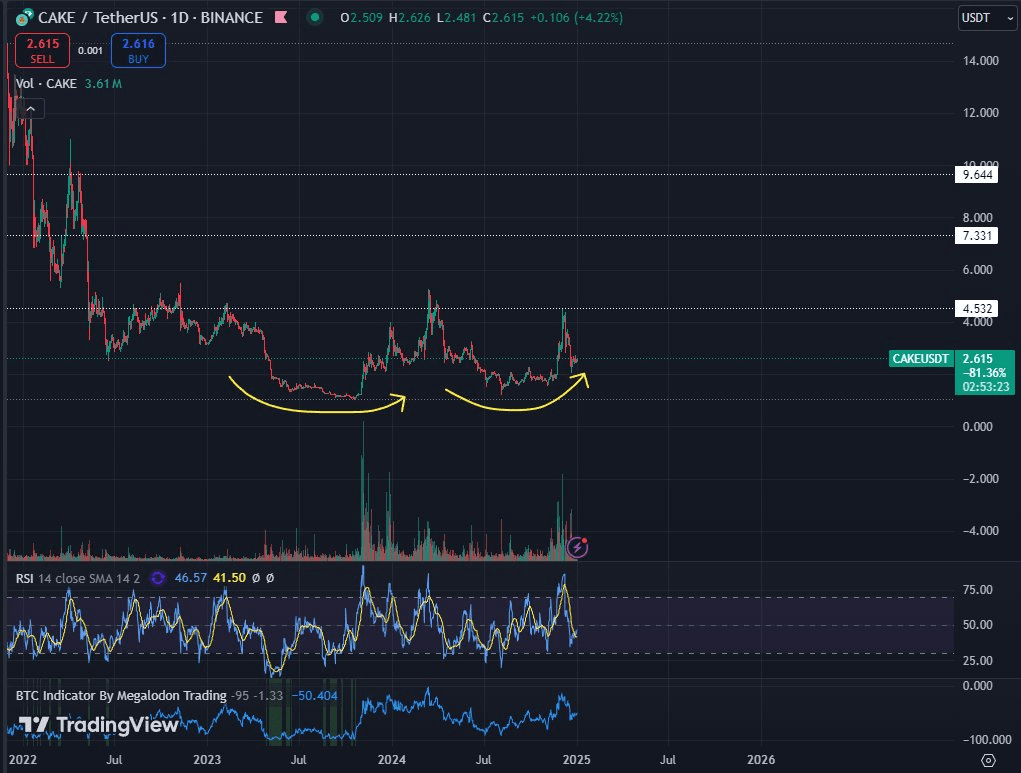Click 25.00 on the RSI scale
Viewport: 1021px width, 773px height.
coord(977,660)
